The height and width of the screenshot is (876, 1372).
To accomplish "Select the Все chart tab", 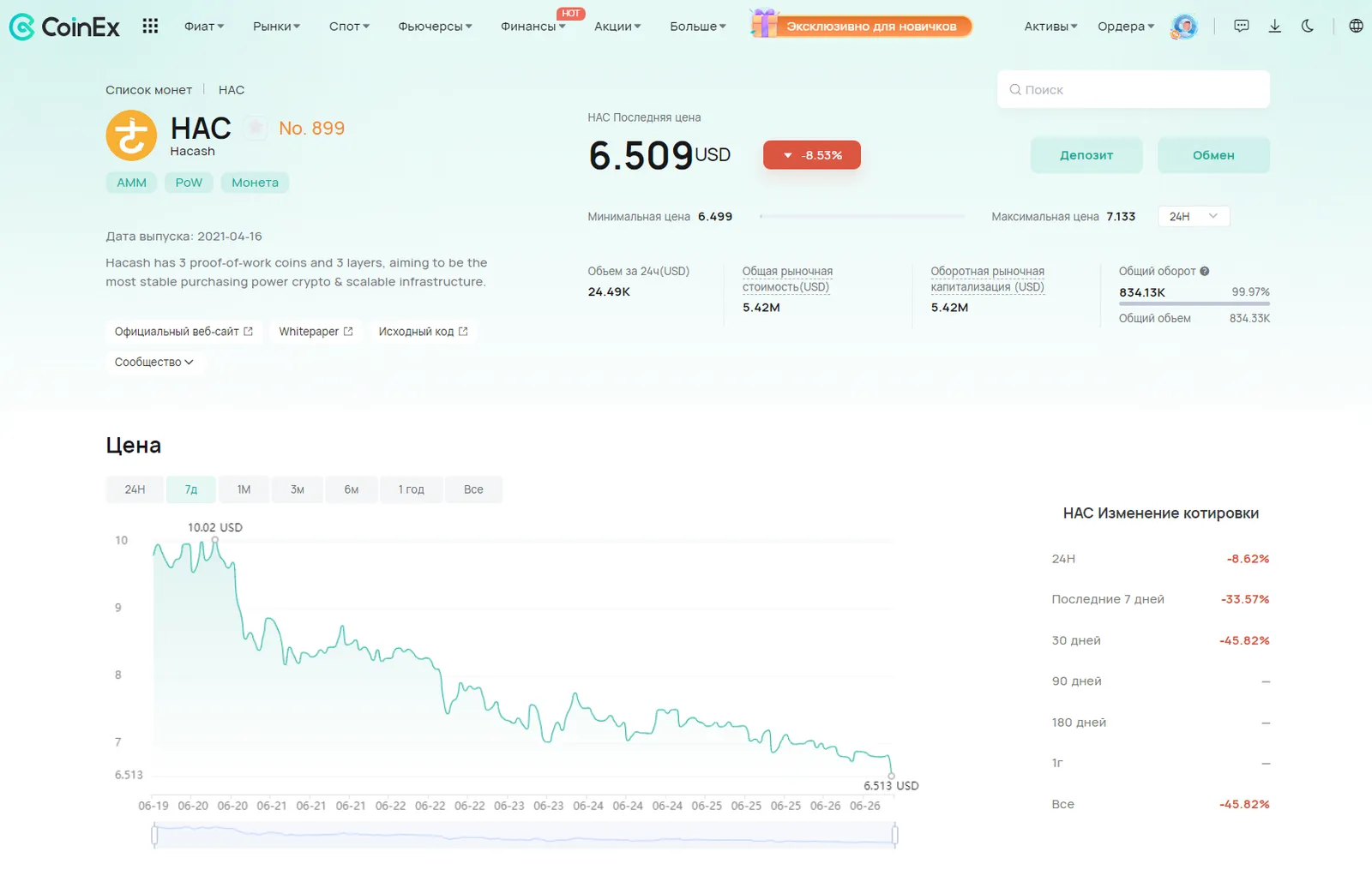I will pyautogui.click(x=473, y=489).
